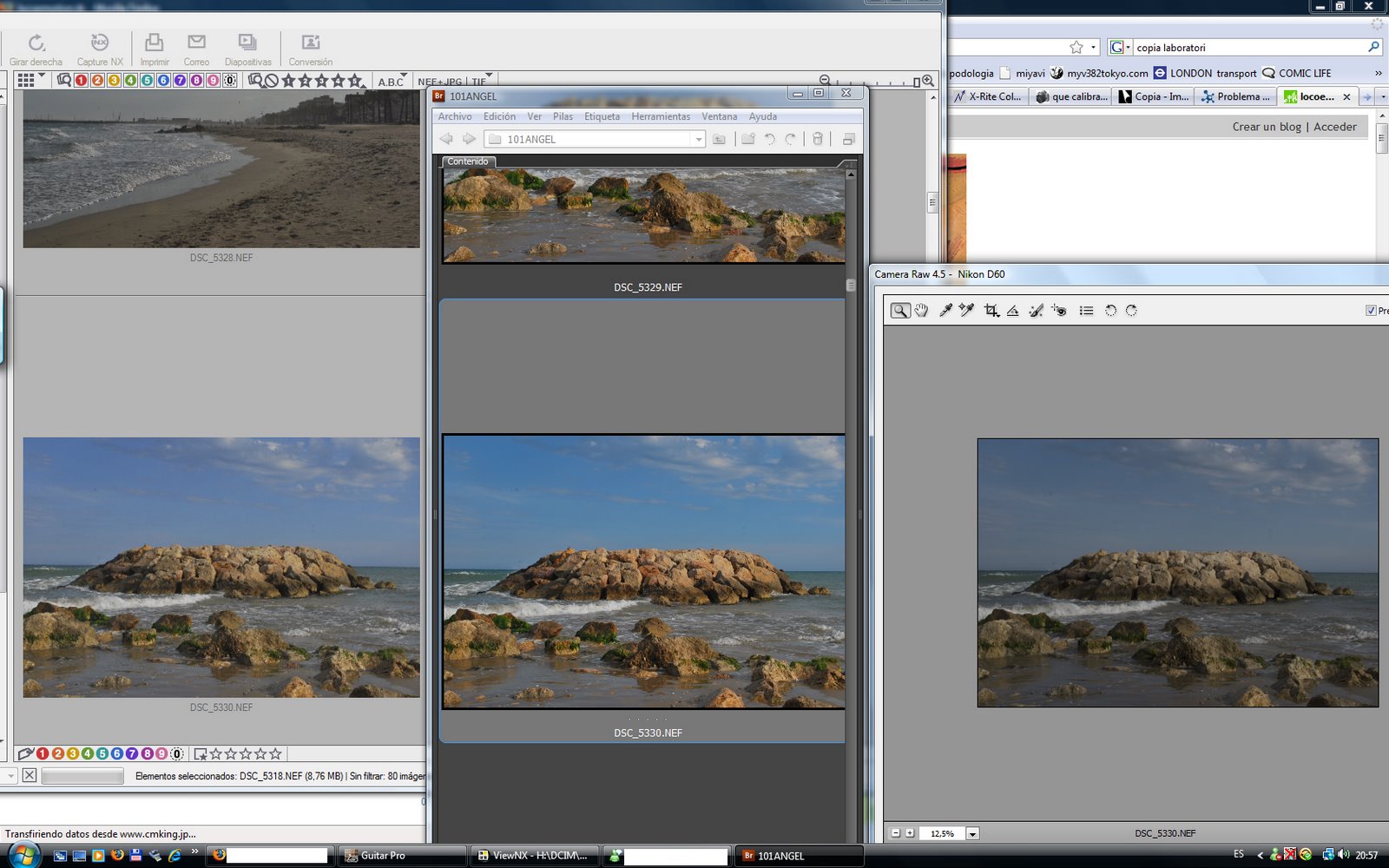The height and width of the screenshot is (868, 1389).
Task: Zoom in the ViewNX thumbnail size
Action: [928, 81]
